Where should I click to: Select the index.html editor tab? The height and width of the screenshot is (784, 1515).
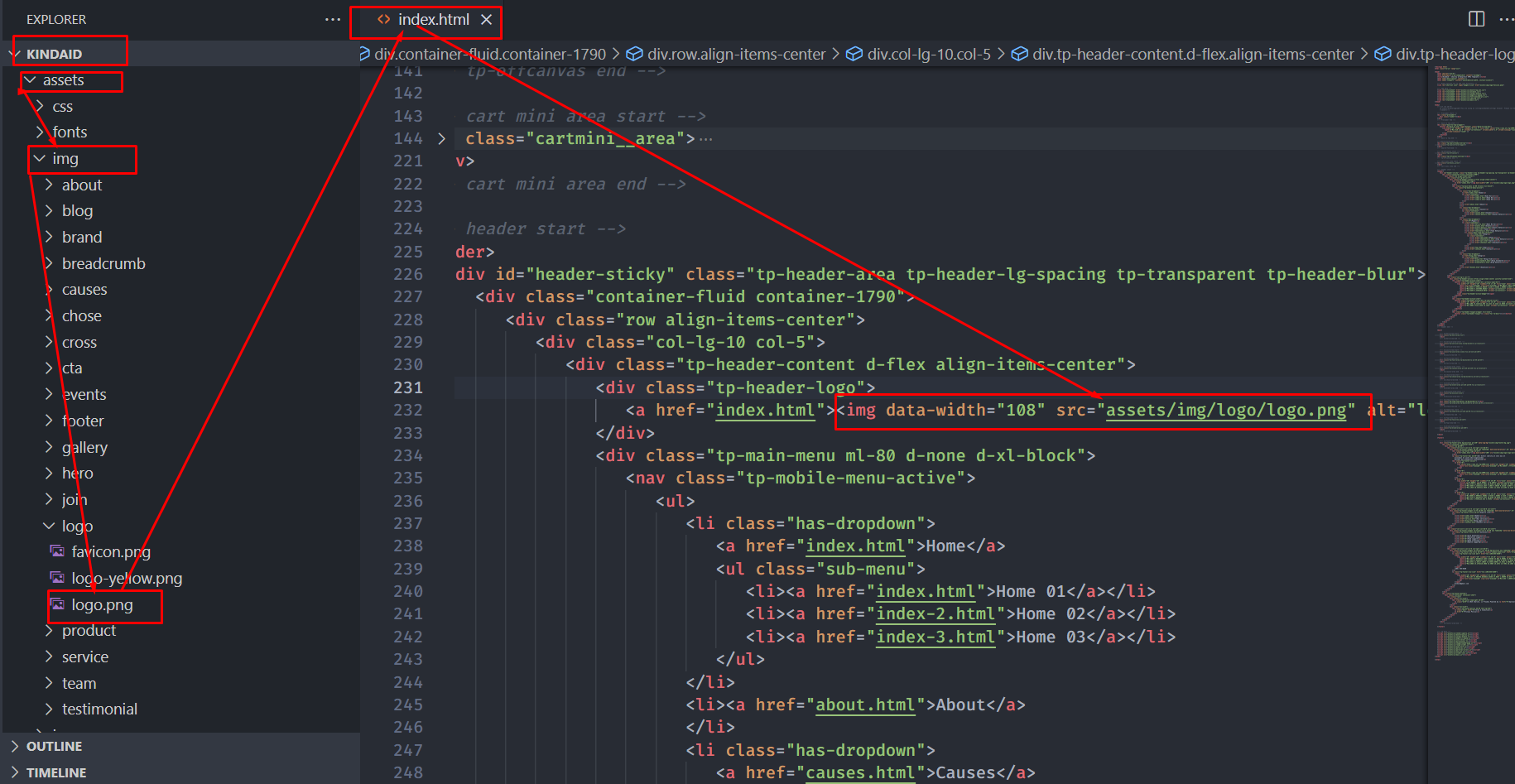pos(433,19)
